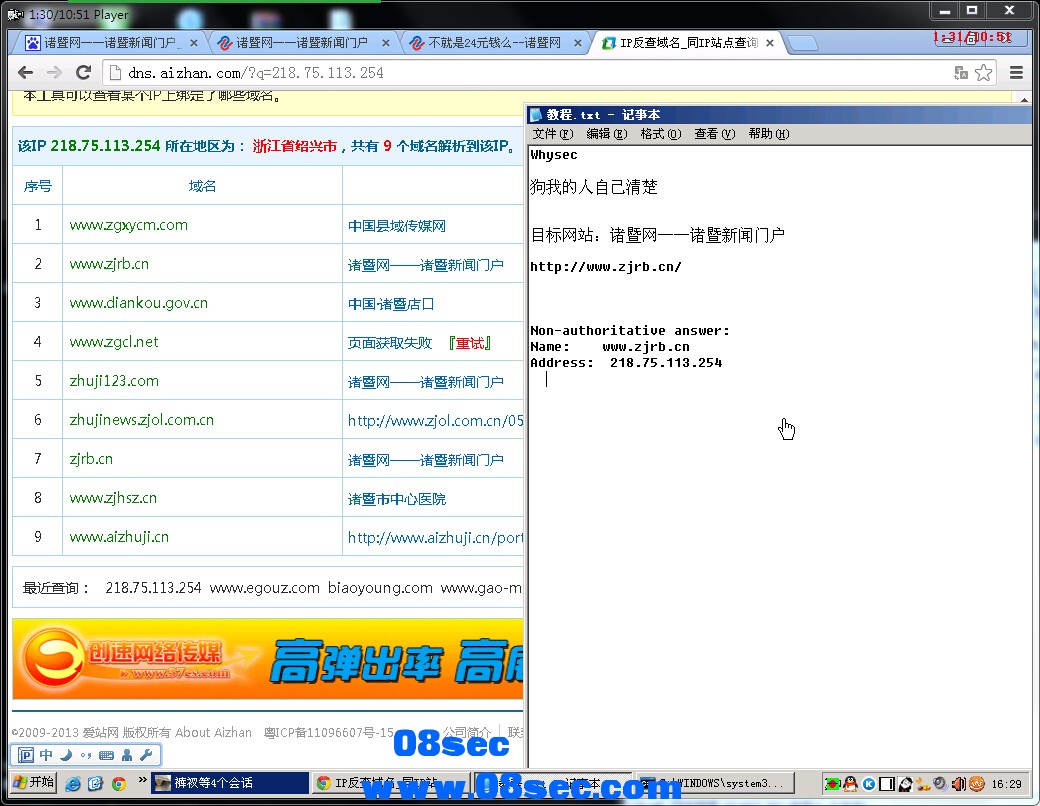Click the 创速网络传媒 banner ad
The image size is (1040, 806).
[267, 659]
